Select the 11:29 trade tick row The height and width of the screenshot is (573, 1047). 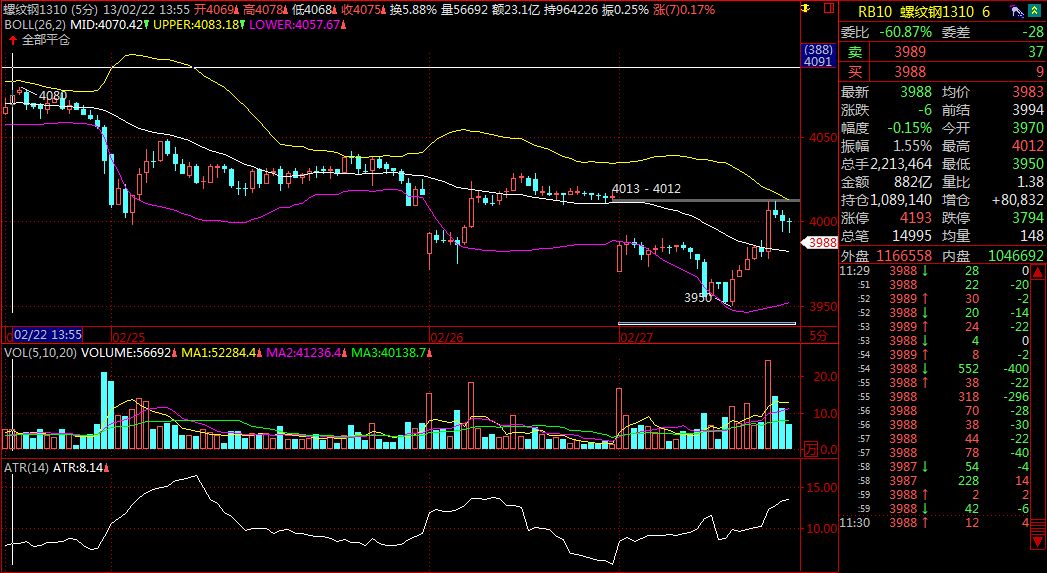(x=935, y=270)
